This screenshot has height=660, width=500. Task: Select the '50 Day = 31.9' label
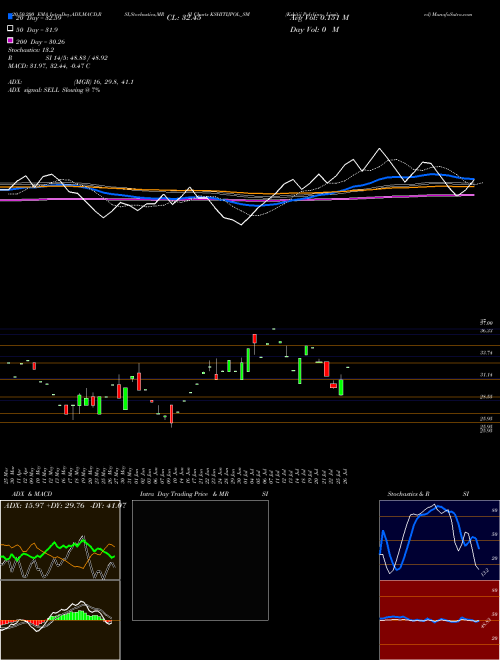point(37,30)
